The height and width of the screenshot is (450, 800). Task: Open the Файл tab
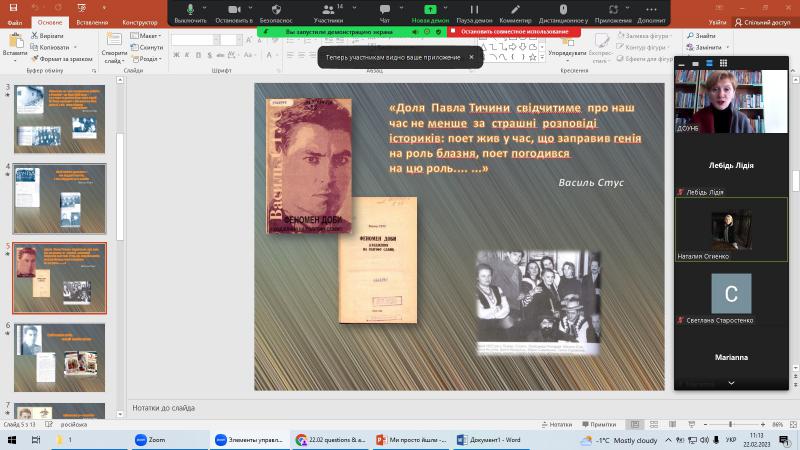pyautogui.click(x=15, y=22)
